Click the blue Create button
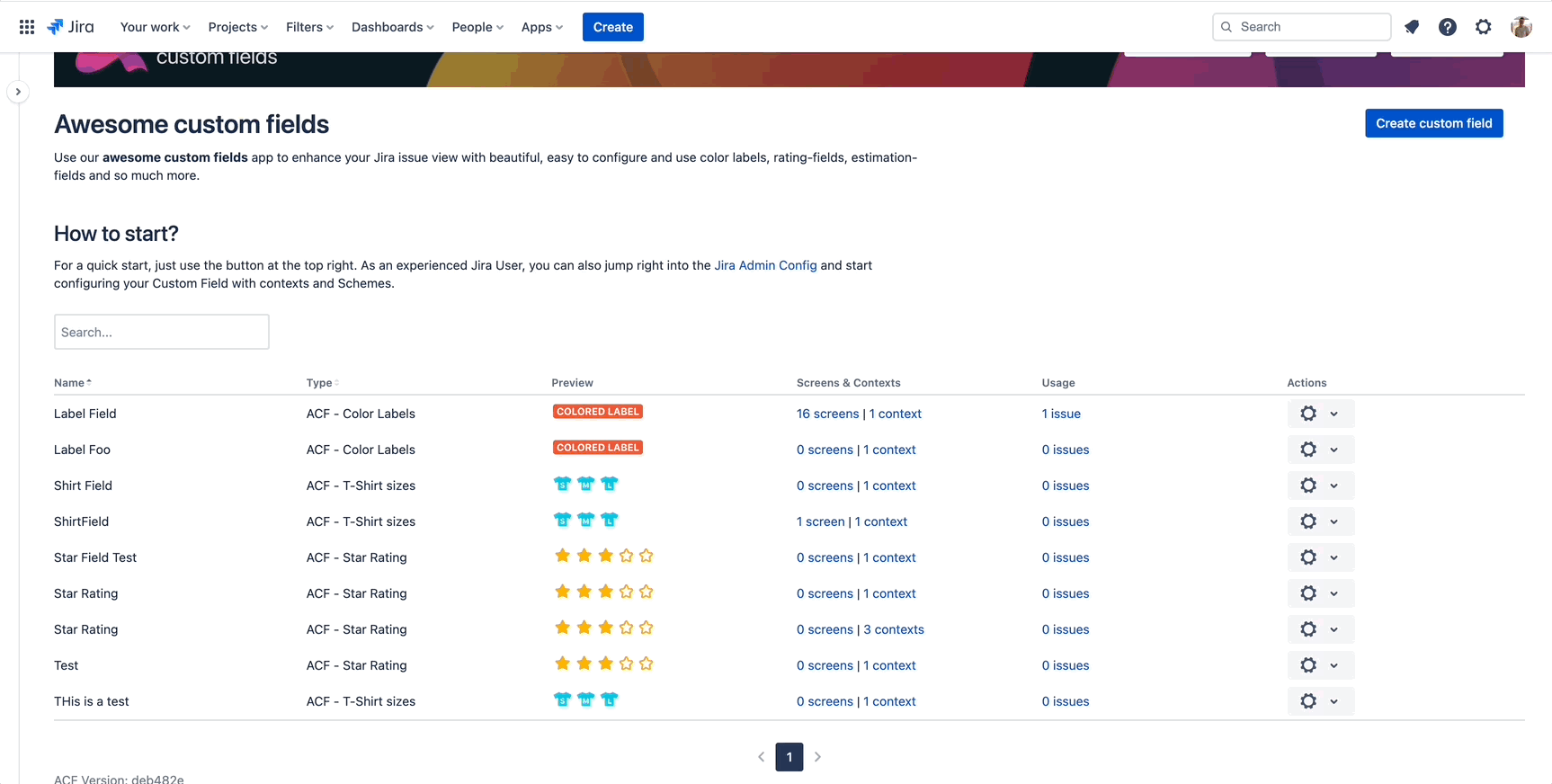The width and height of the screenshot is (1552, 784). (x=613, y=27)
